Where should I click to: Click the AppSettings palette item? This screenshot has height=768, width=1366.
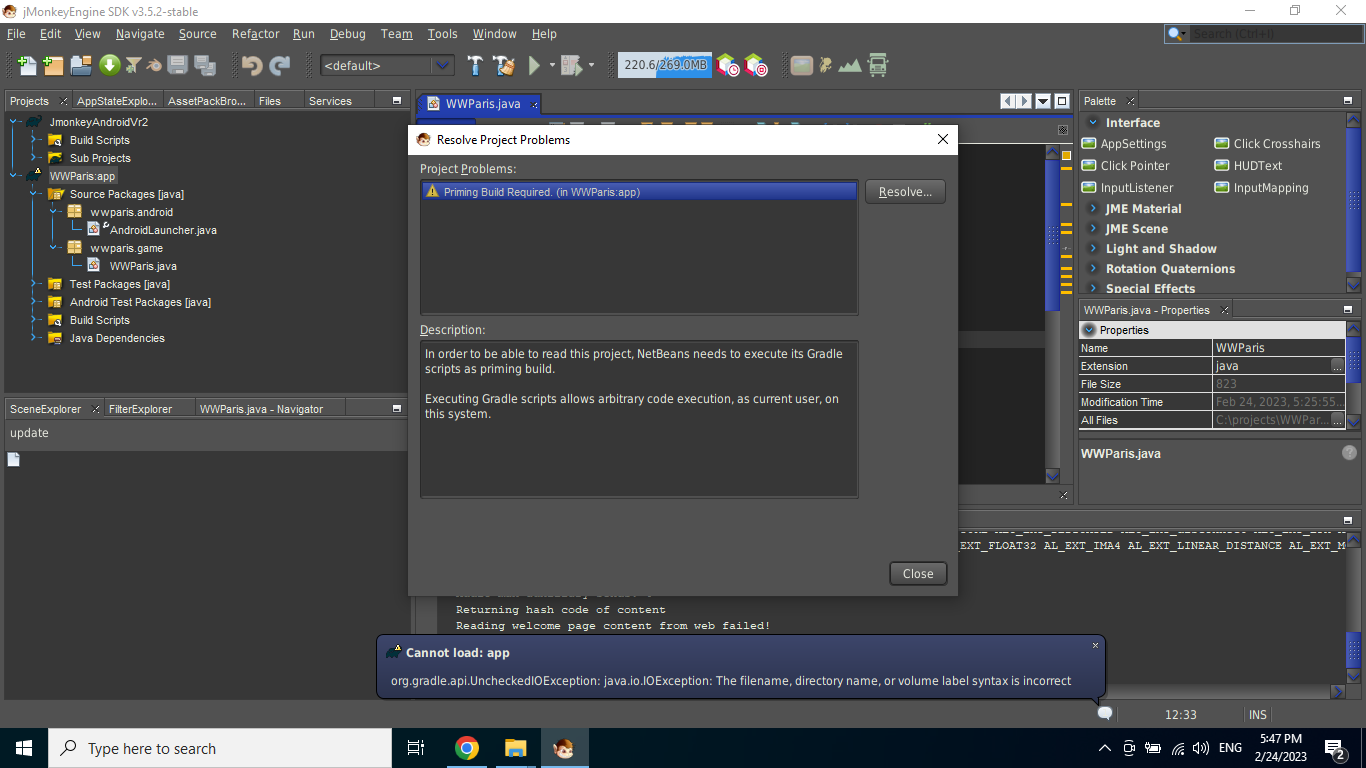1124,144
